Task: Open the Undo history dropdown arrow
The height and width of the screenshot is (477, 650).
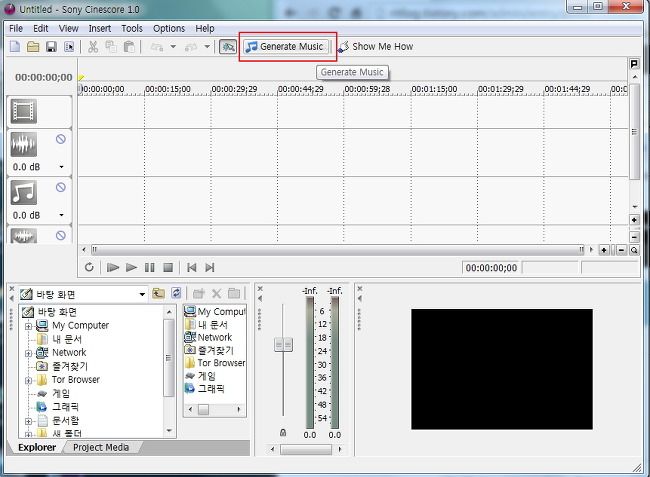Action: click(x=173, y=46)
